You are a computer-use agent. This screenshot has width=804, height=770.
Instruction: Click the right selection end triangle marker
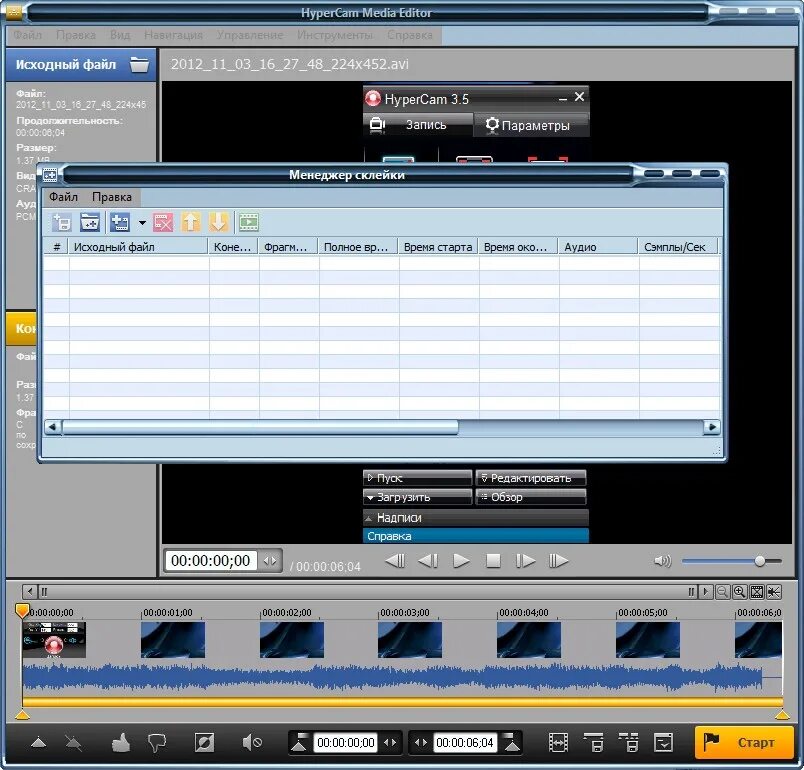[781, 715]
